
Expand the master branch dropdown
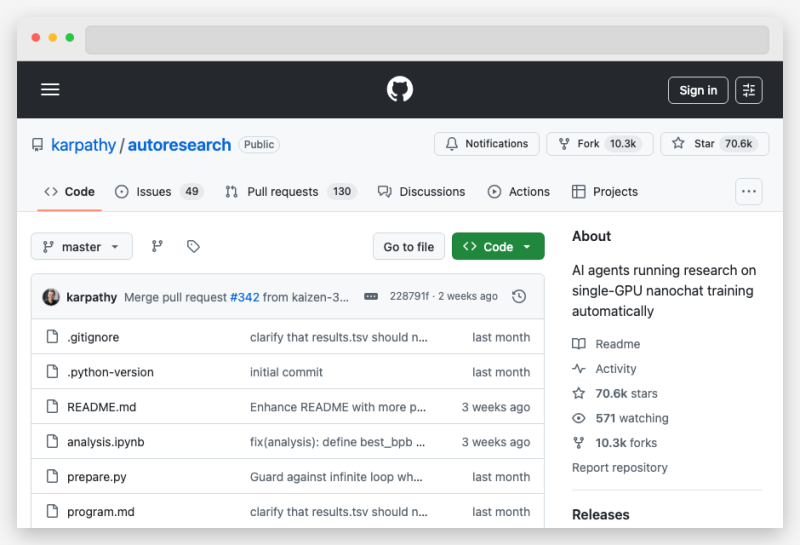pos(82,247)
